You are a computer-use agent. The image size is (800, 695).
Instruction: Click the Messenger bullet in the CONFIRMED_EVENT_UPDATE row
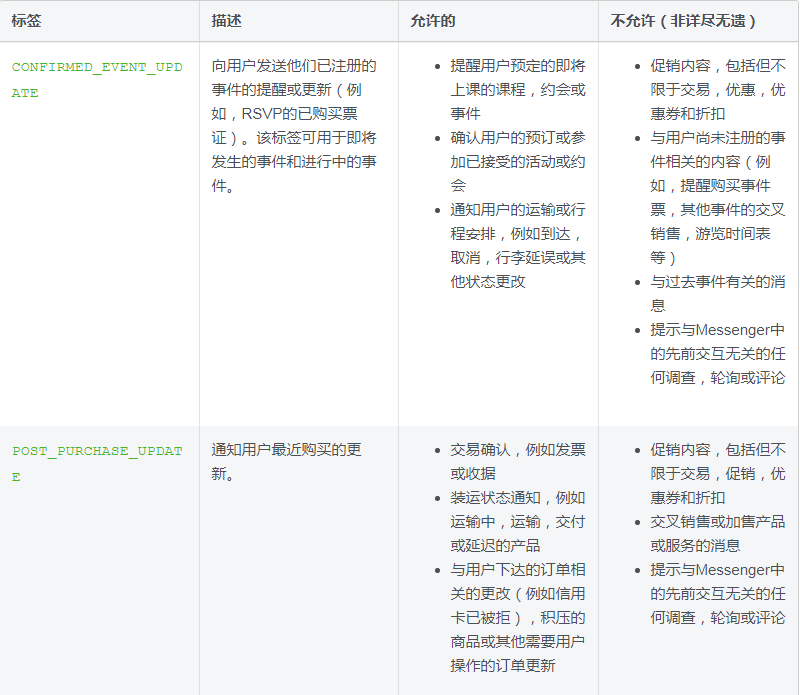coord(717,353)
